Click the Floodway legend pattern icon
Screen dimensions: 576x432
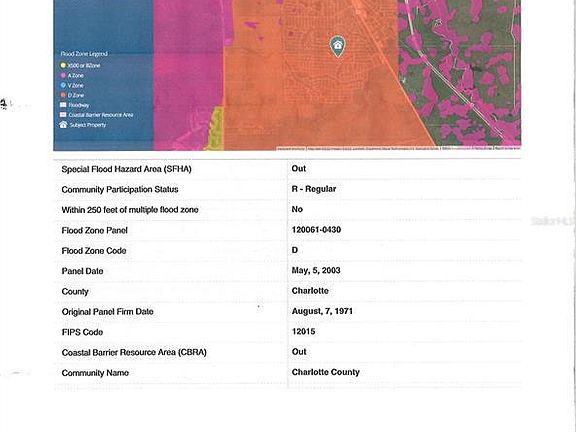[63, 105]
